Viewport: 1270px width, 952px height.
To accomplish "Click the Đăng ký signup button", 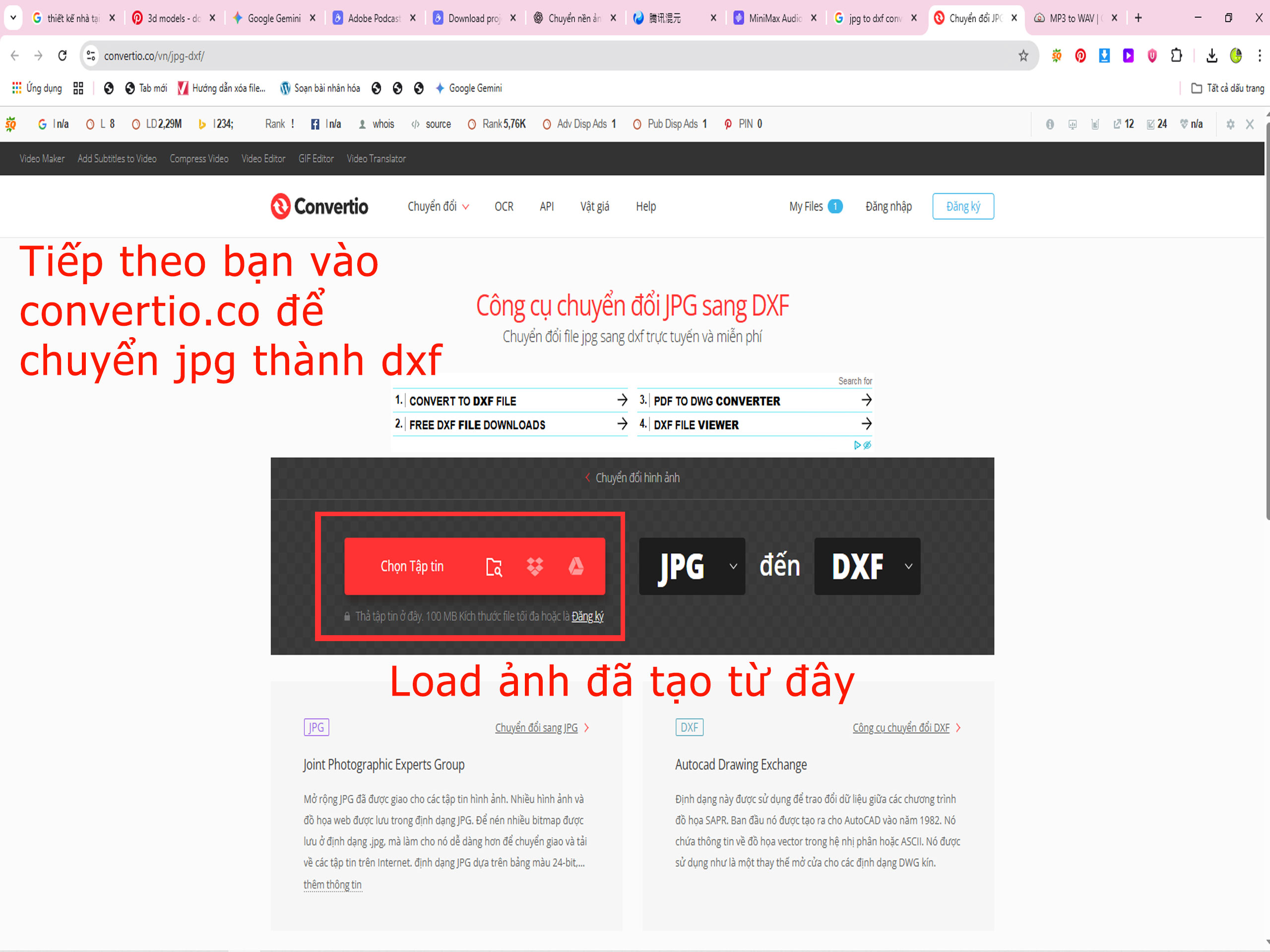I will click(x=963, y=206).
